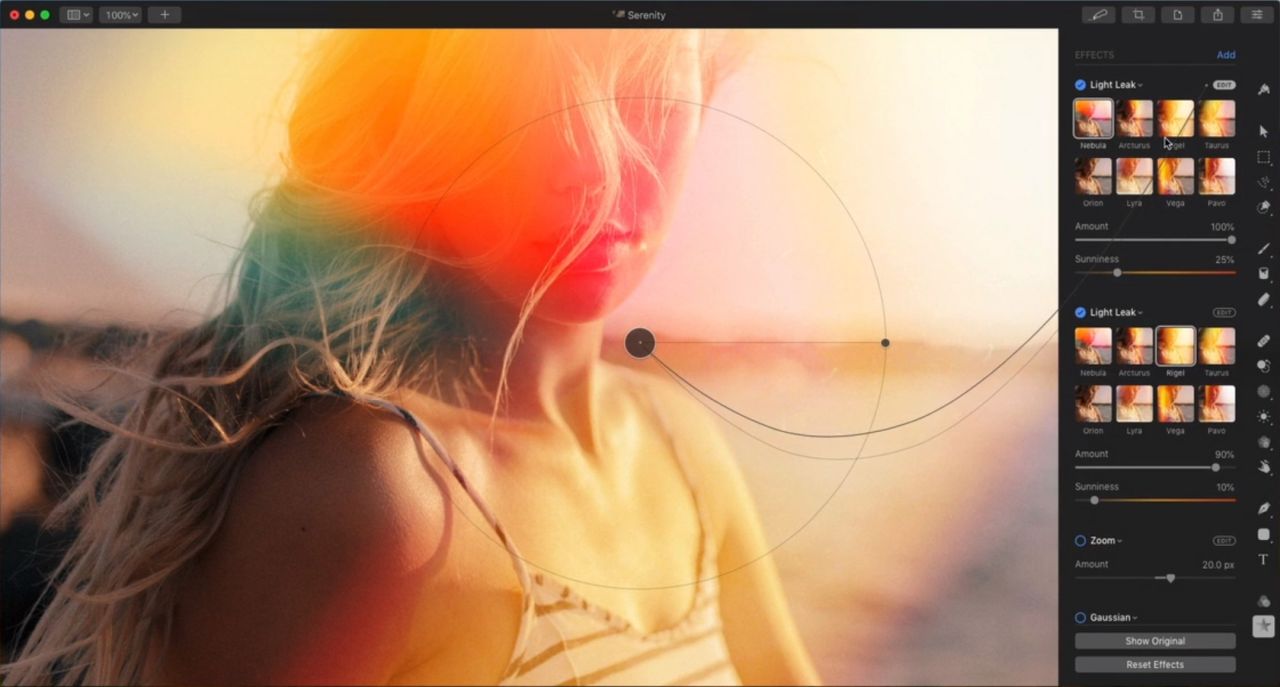
Task: Select the Paint brush tool
Action: (x=1263, y=248)
